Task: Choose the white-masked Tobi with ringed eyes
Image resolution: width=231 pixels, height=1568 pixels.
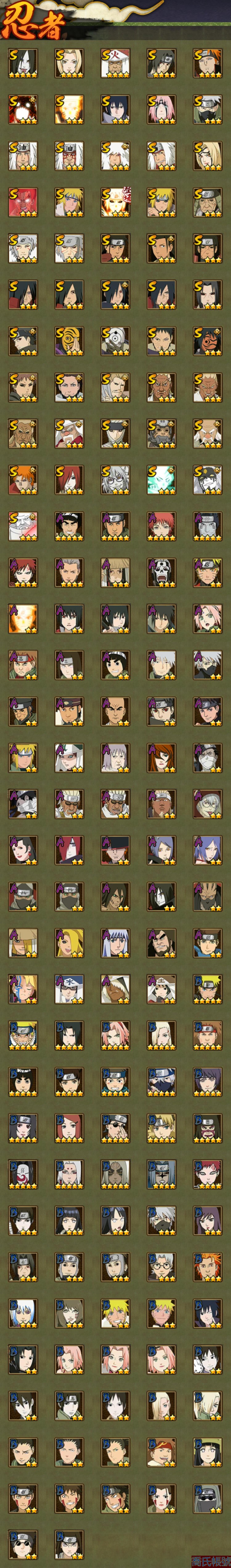Action: pos(115,341)
